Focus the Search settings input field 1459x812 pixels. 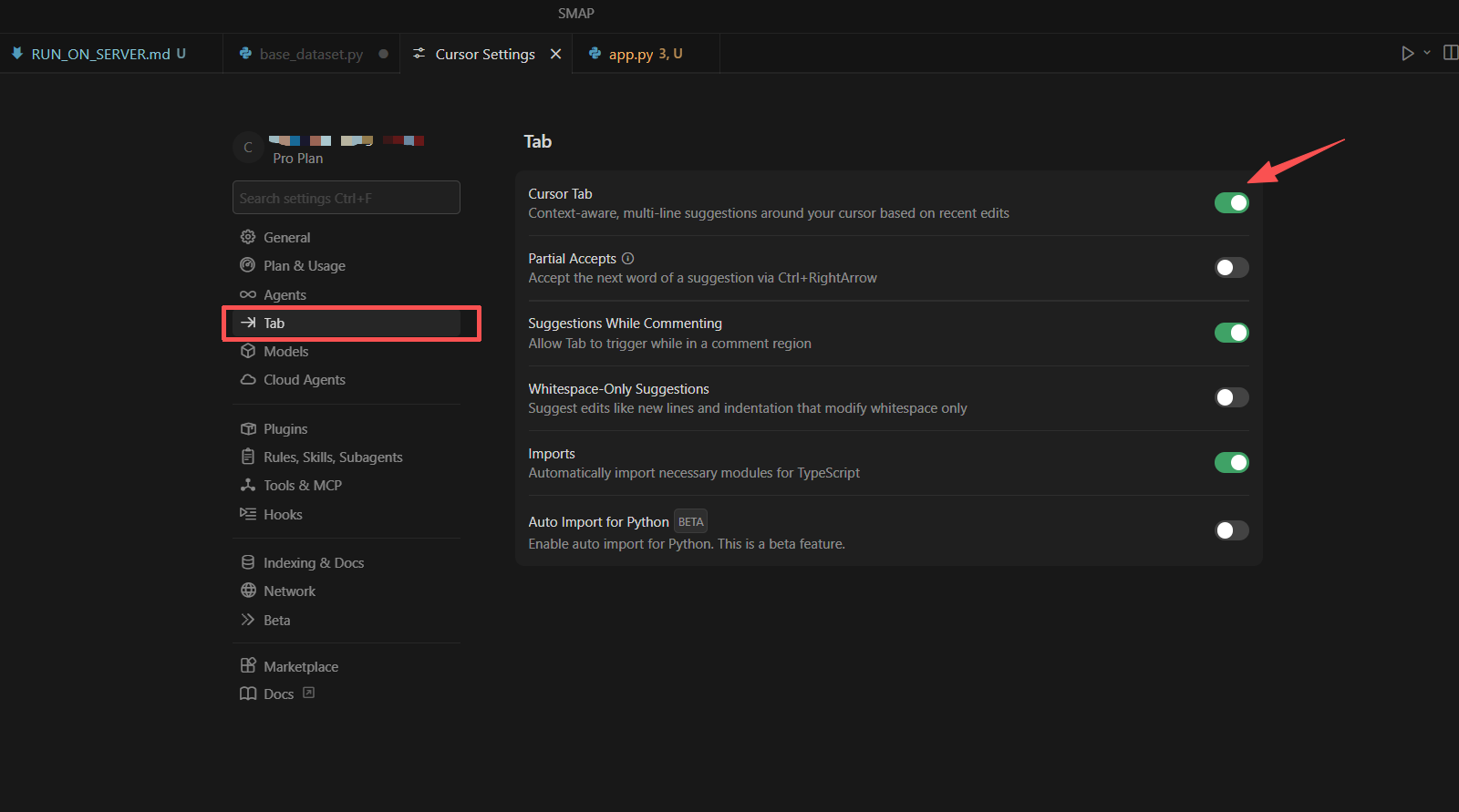pos(347,198)
